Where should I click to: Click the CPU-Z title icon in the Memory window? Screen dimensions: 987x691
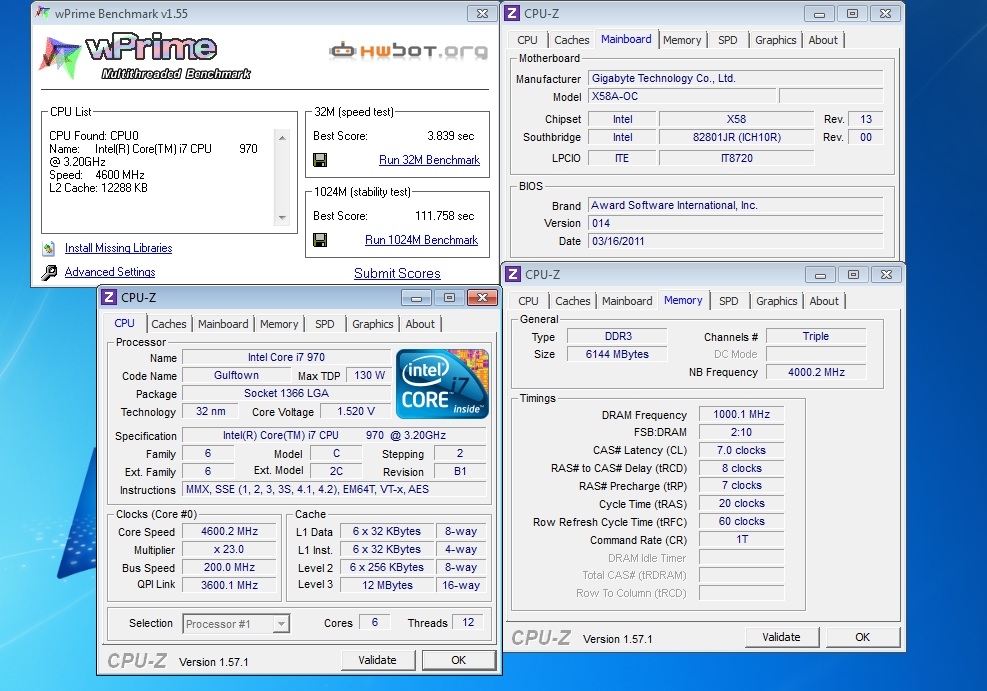[x=512, y=274]
